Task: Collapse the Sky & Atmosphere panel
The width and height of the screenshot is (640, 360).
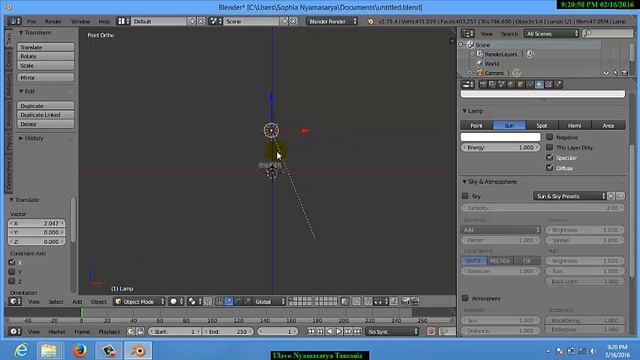Action: (464, 181)
